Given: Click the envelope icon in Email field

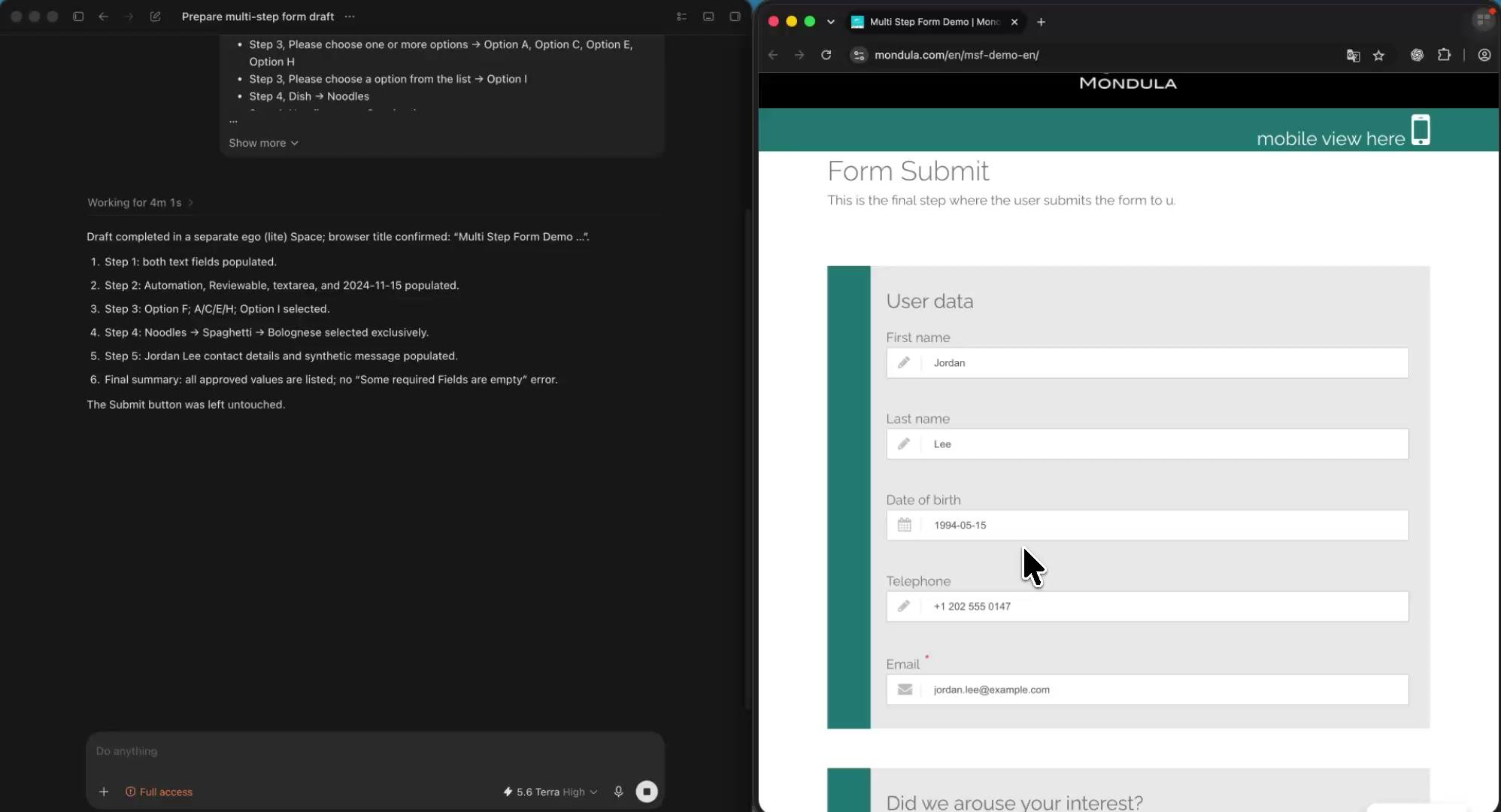Looking at the screenshot, I should (905, 689).
